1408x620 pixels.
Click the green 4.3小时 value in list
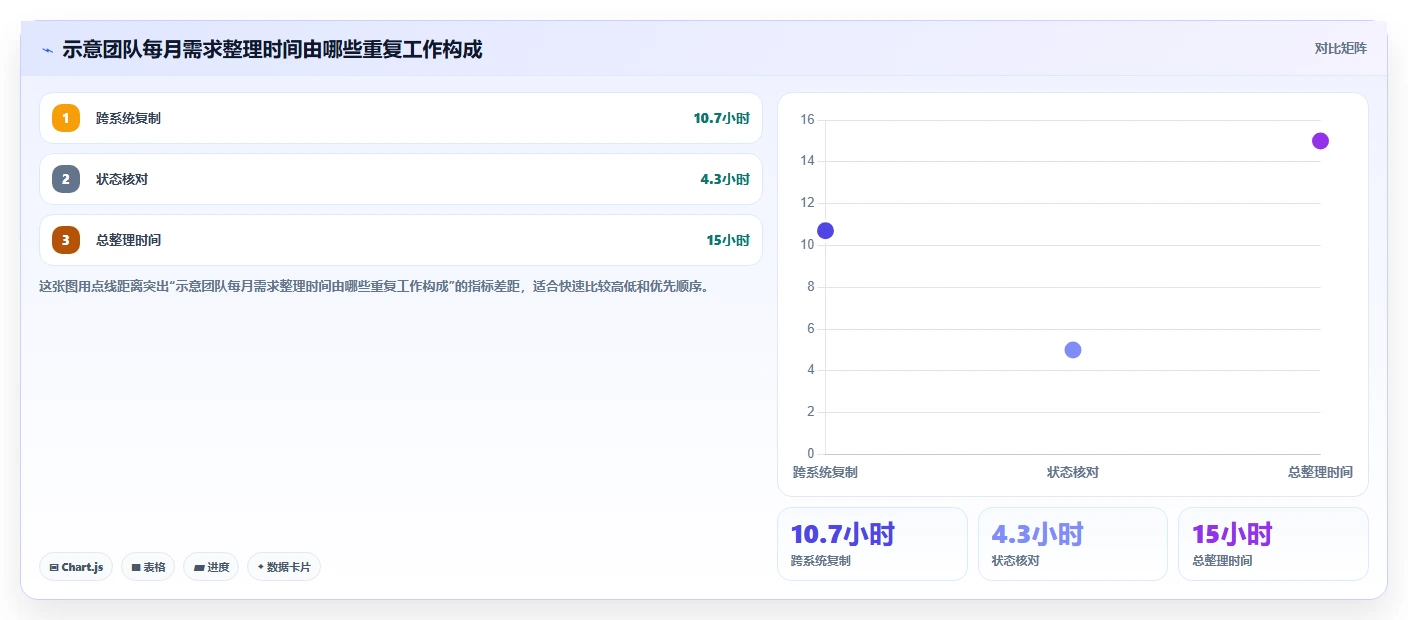725,179
